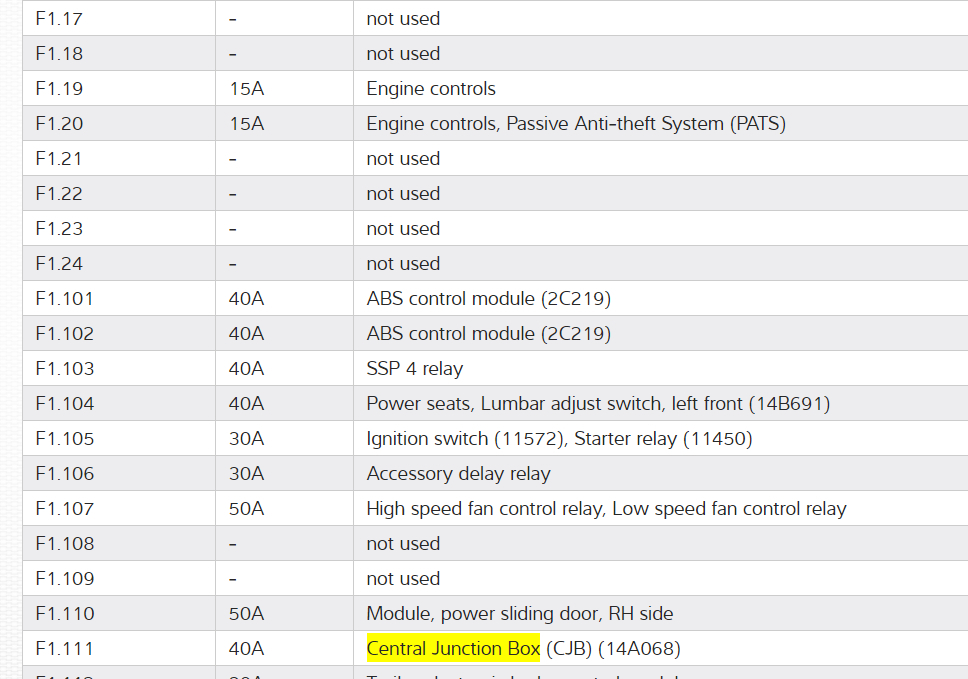Image resolution: width=968 pixels, height=679 pixels.
Task: Select the Accessory delay relay text
Action: 458,474
